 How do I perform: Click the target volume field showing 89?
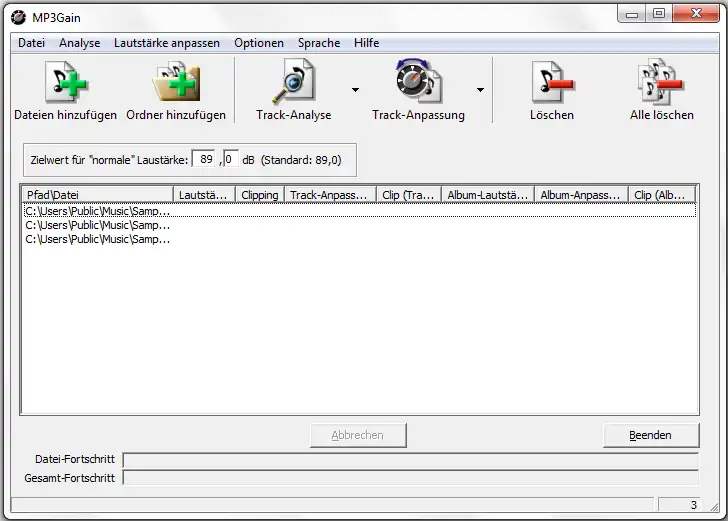click(206, 159)
